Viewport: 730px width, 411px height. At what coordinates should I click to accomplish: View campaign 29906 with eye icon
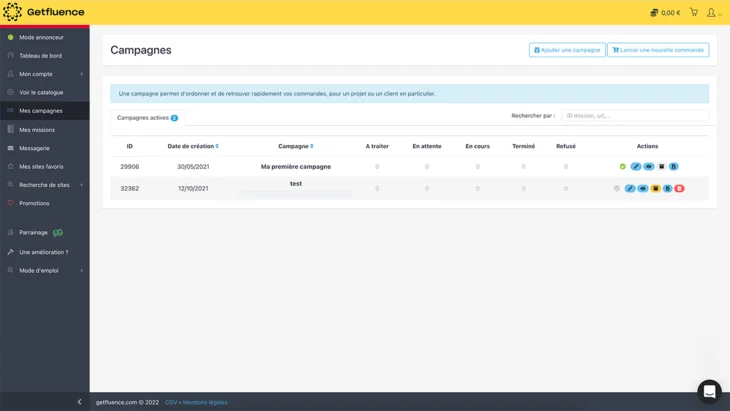[x=649, y=167]
